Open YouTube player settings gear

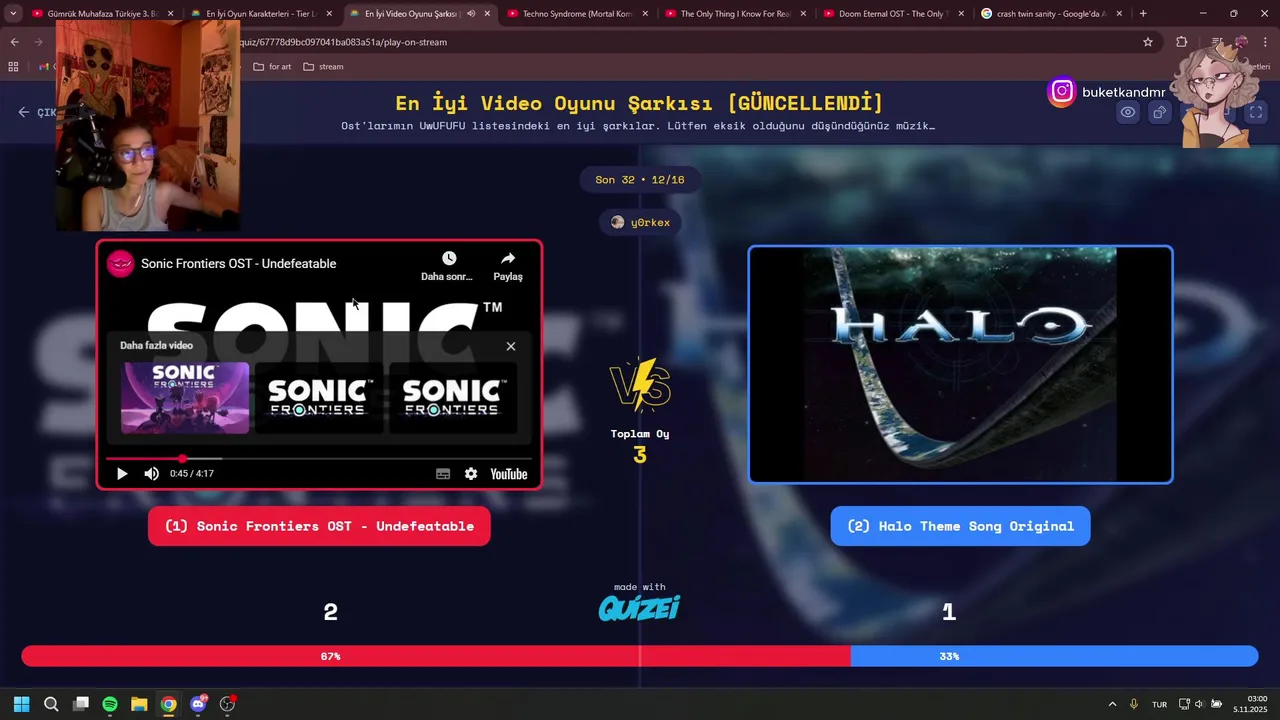point(471,474)
